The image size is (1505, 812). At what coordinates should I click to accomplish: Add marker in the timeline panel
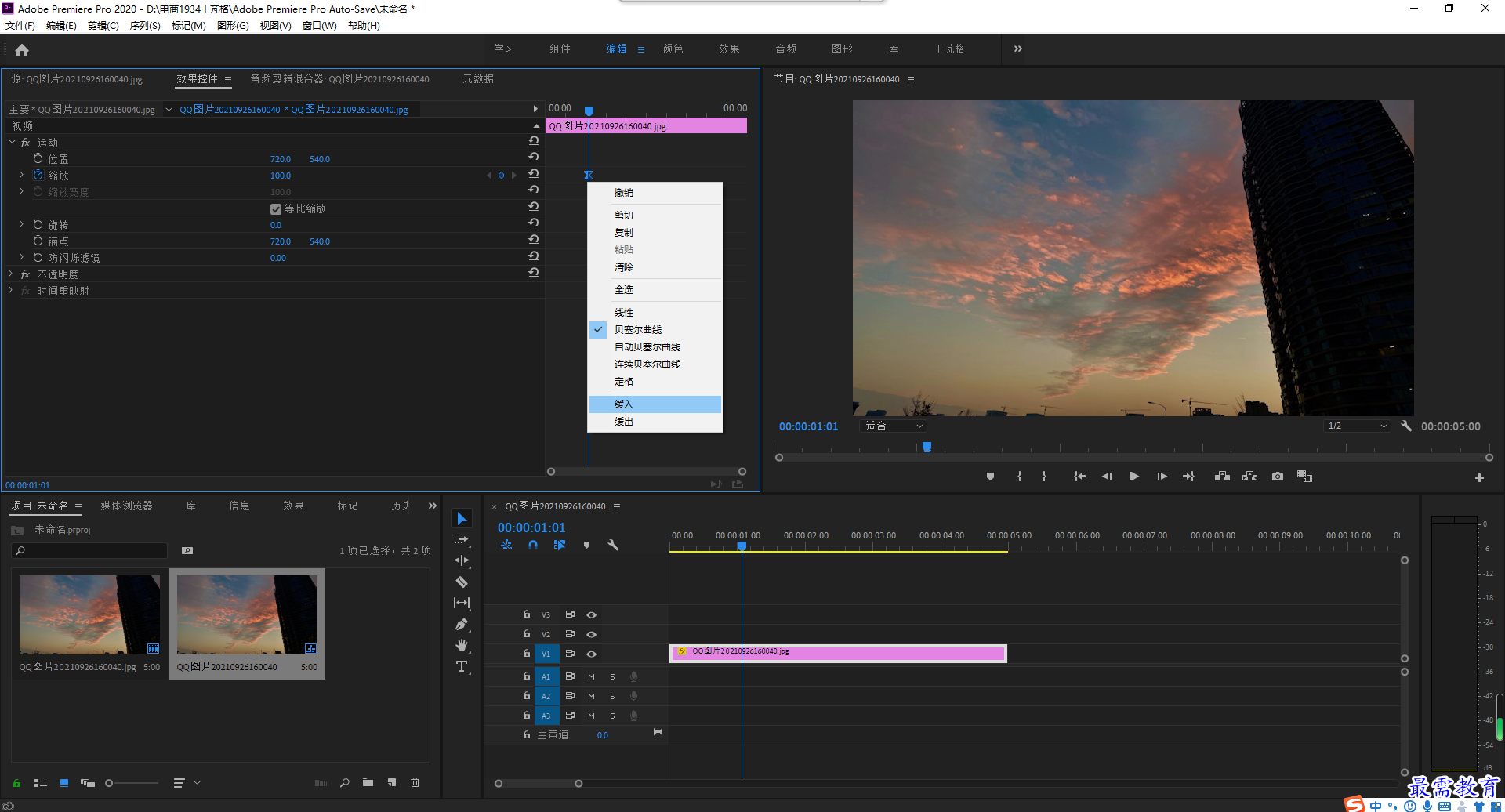(x=586, y=545)
